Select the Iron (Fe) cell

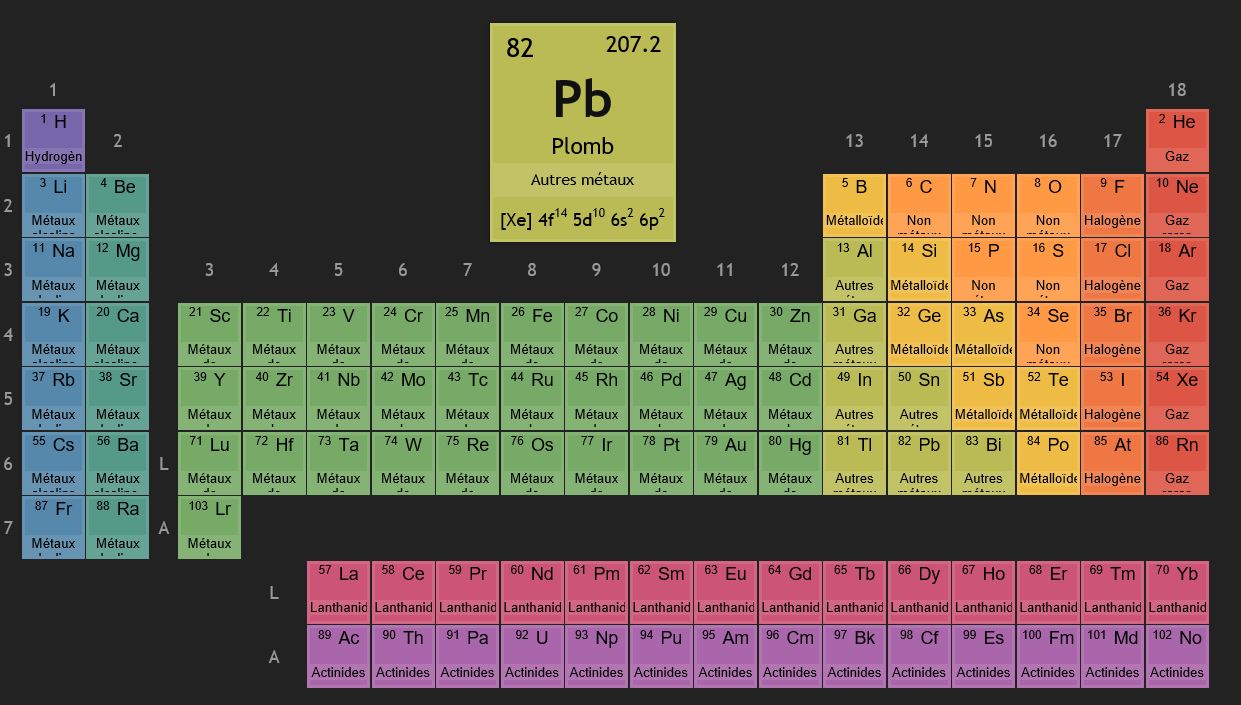click(x=532, y=334)
